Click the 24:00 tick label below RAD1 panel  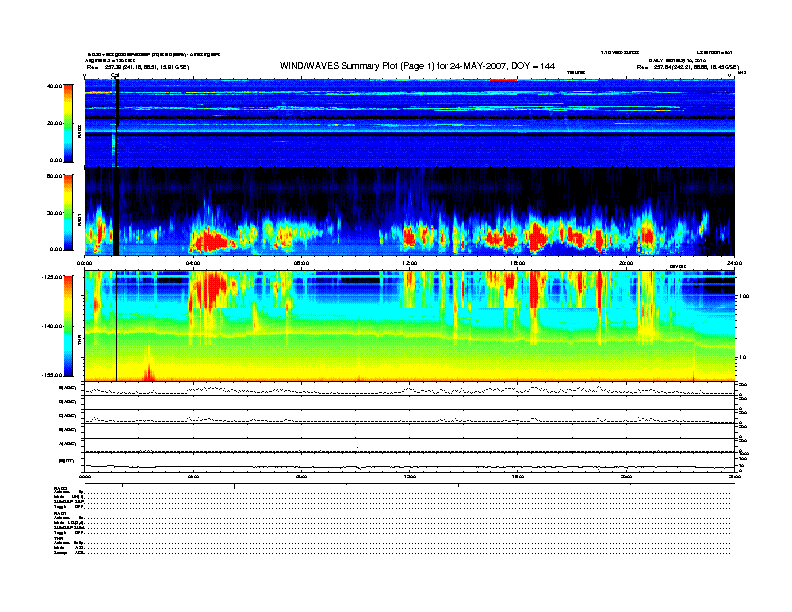tap(734, 263)
